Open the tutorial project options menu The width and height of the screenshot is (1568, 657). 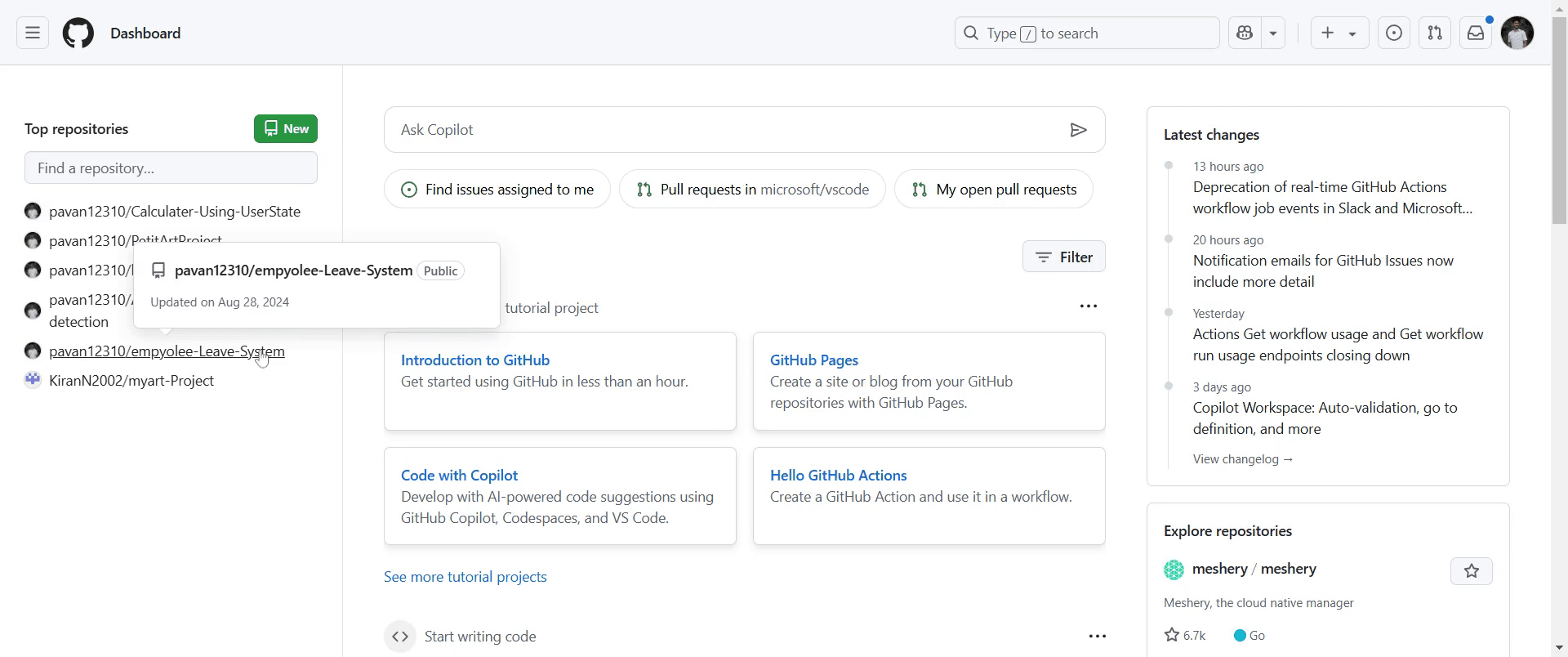point(1088,306)
